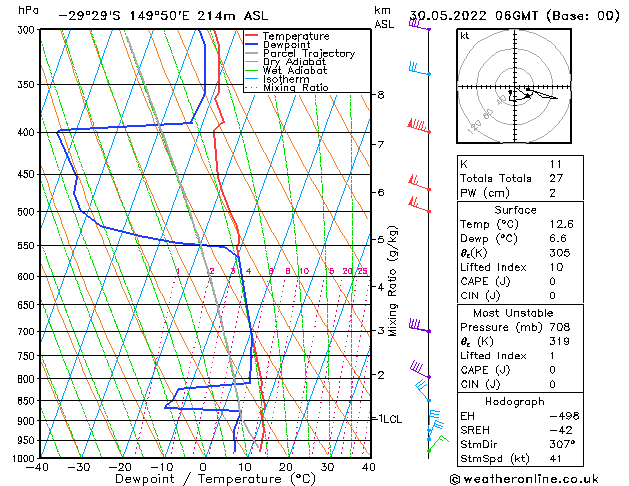This screenshot has width=629, height=486.
Task: Click the 40 temperature axis label
Action: pos(368,467)
